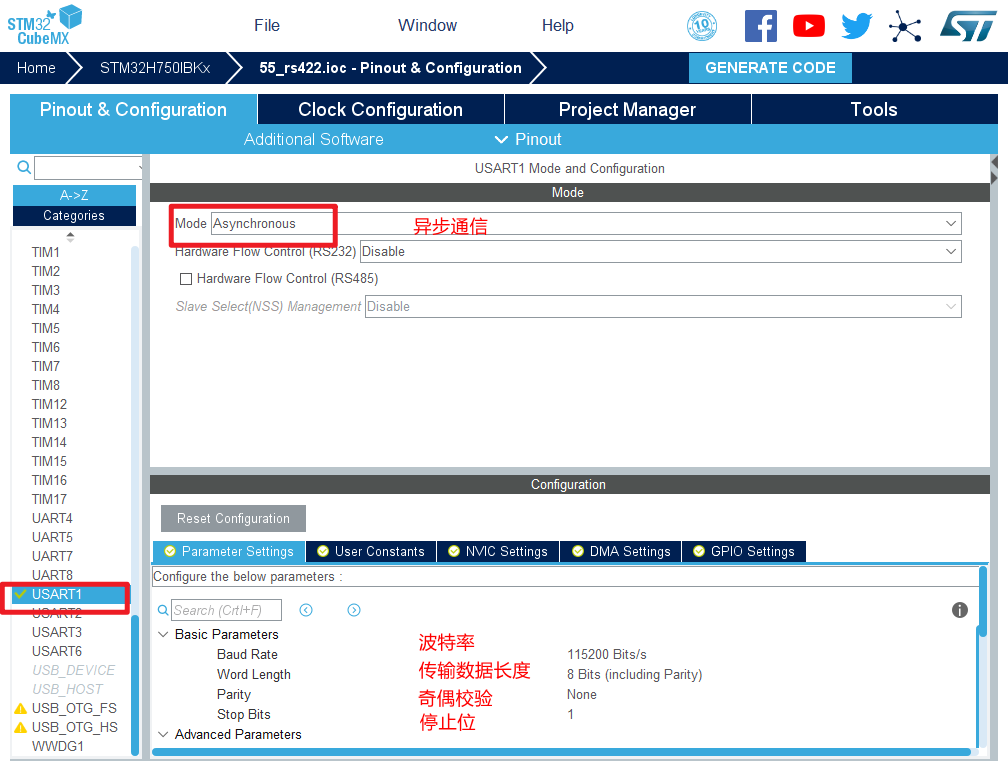The width and height of the screenshot is (1008, 771).
Task: Open the Twitter bird icon
Action: coord(856,26)
